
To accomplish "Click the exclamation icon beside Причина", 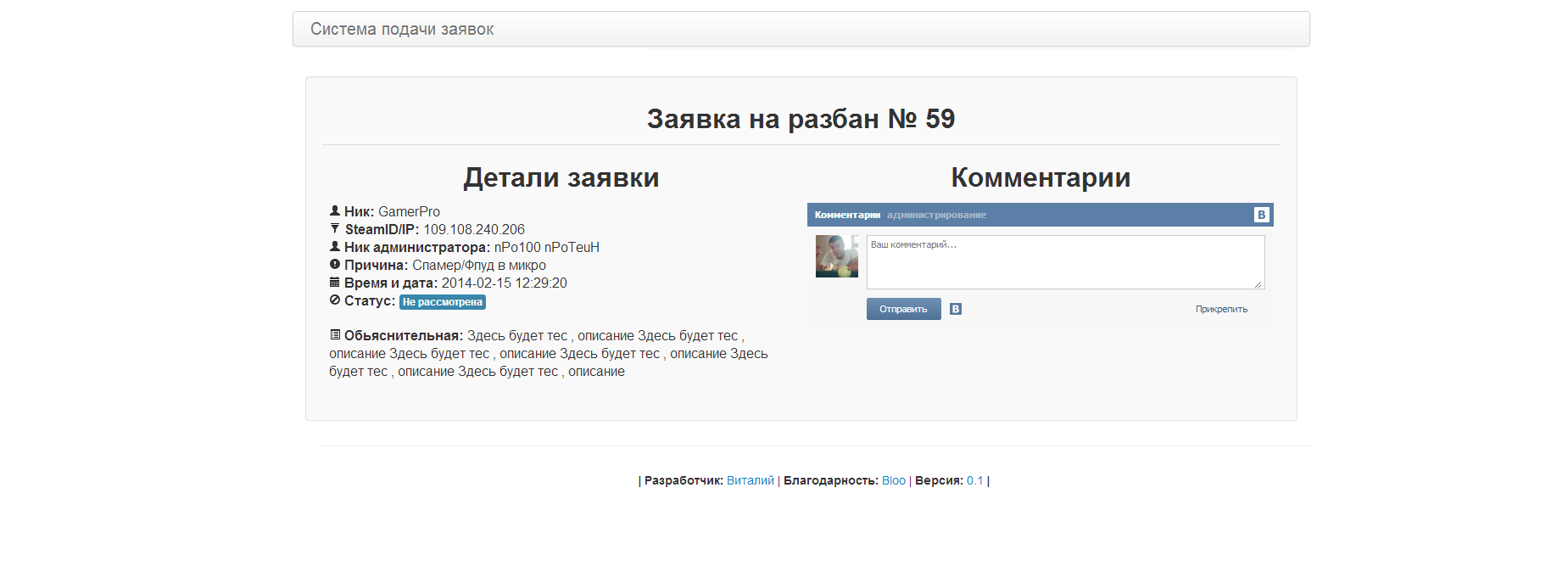I will [335, 265].
